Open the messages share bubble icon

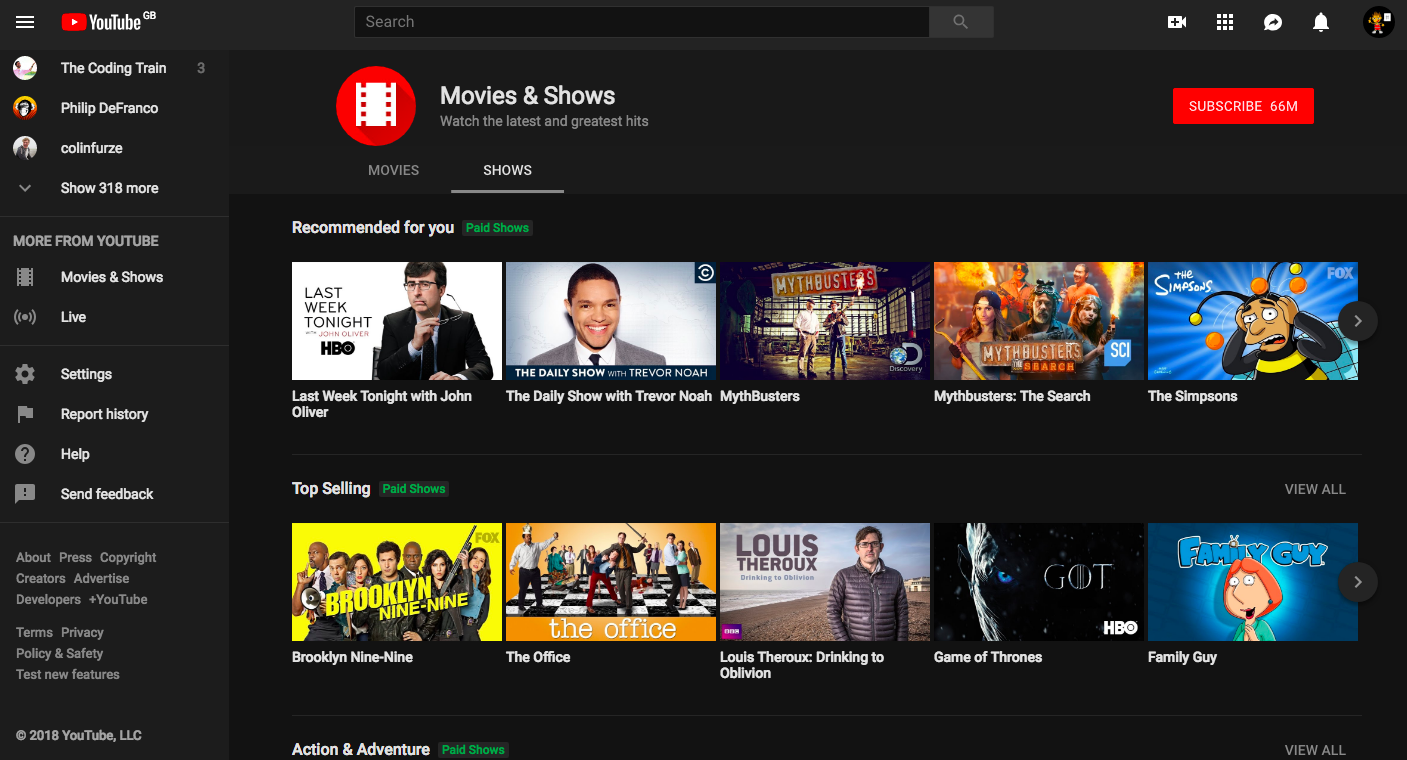click(x=1273, y=22)
